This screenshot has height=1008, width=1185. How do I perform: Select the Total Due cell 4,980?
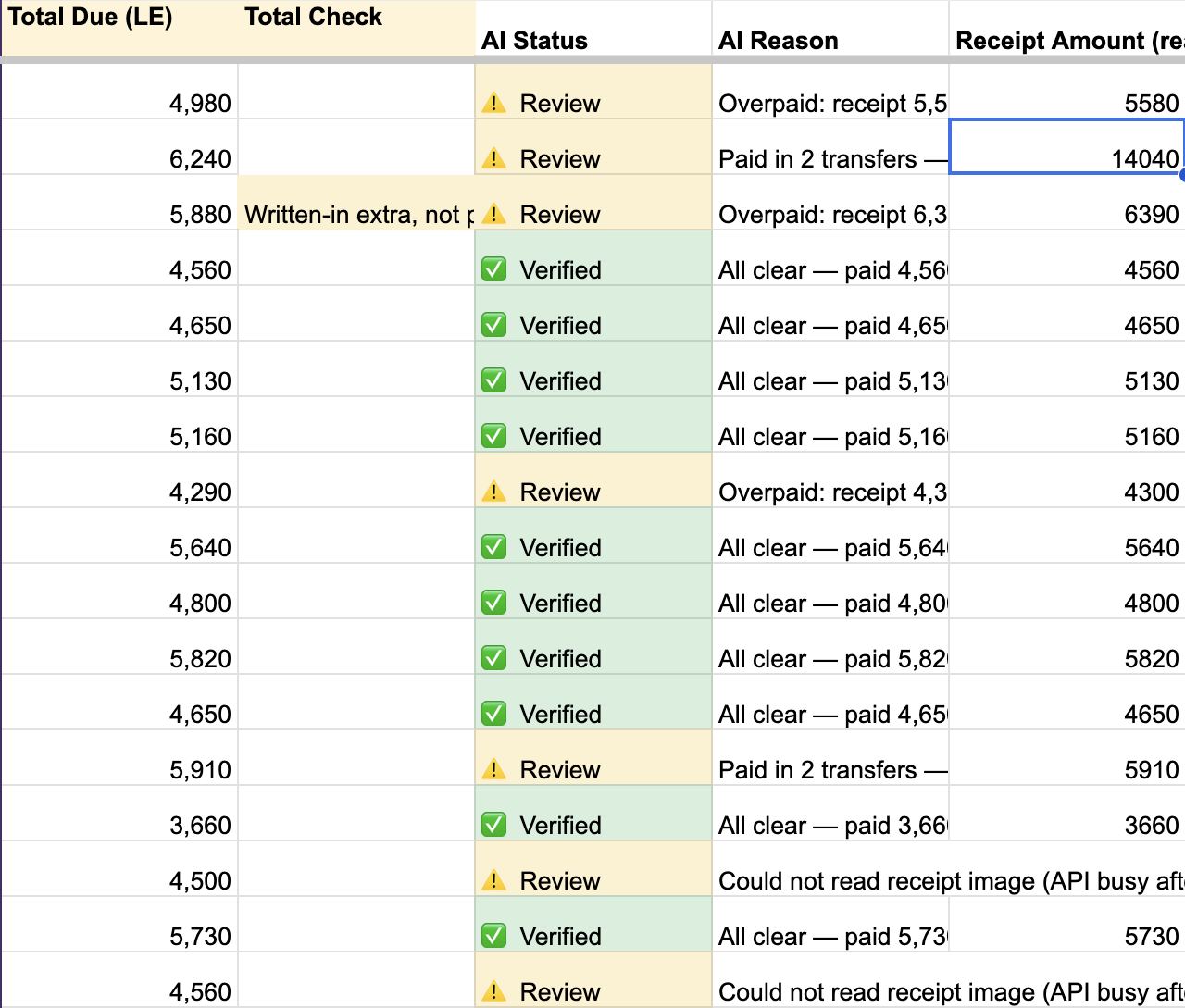coord(119,92)
